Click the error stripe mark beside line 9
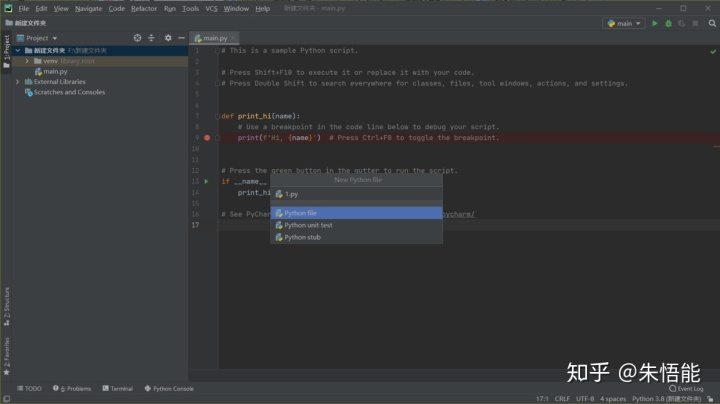The width and height of the screenshot is (720, 404). tap(716, 147)
